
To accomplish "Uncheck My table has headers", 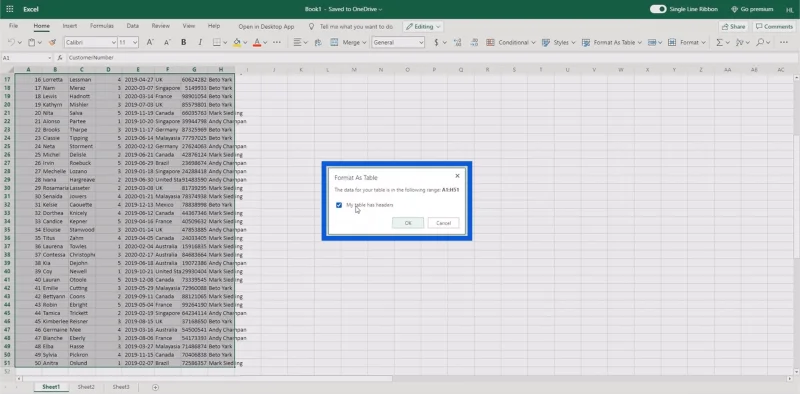I will pos(339,205).
